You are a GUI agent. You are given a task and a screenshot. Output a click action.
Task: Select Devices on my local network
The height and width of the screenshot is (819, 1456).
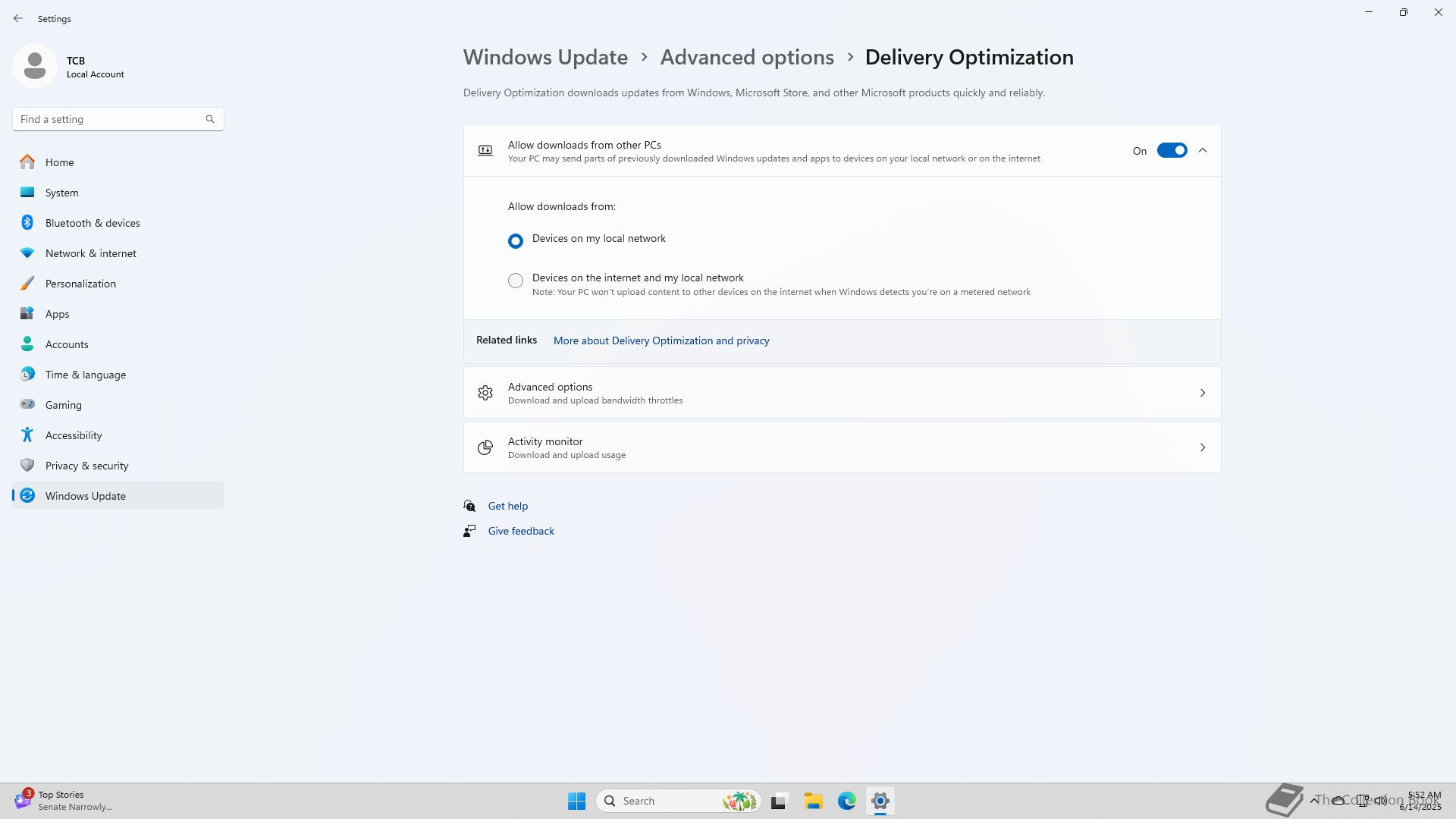516,241
